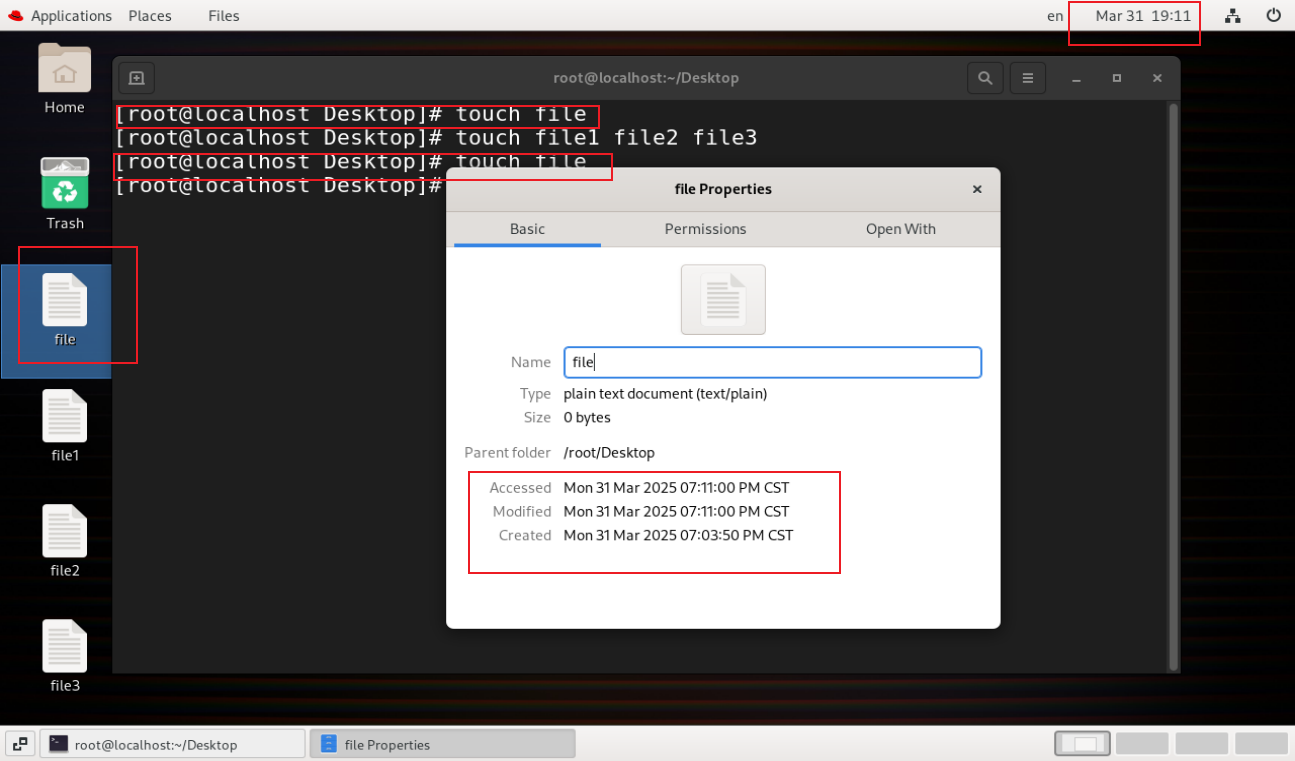Minimize the terminal window
Viewport: 1295px width, 761px height.
[1076, 78]
